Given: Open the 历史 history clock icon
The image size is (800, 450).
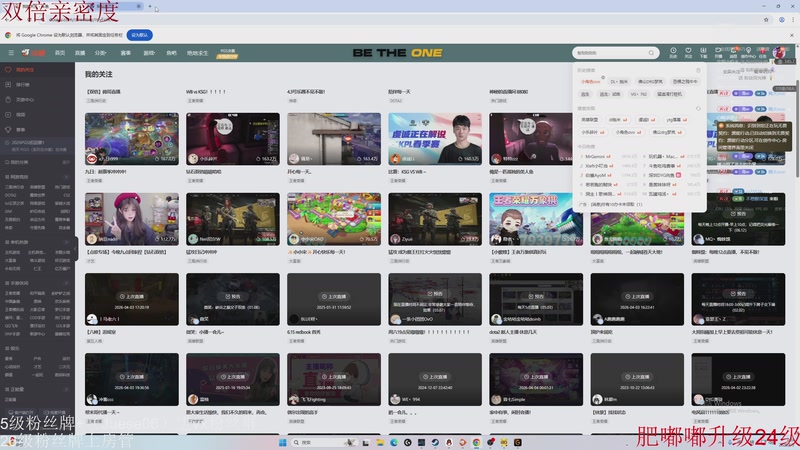Looking at the screenshot, I should tap(673, 52).
